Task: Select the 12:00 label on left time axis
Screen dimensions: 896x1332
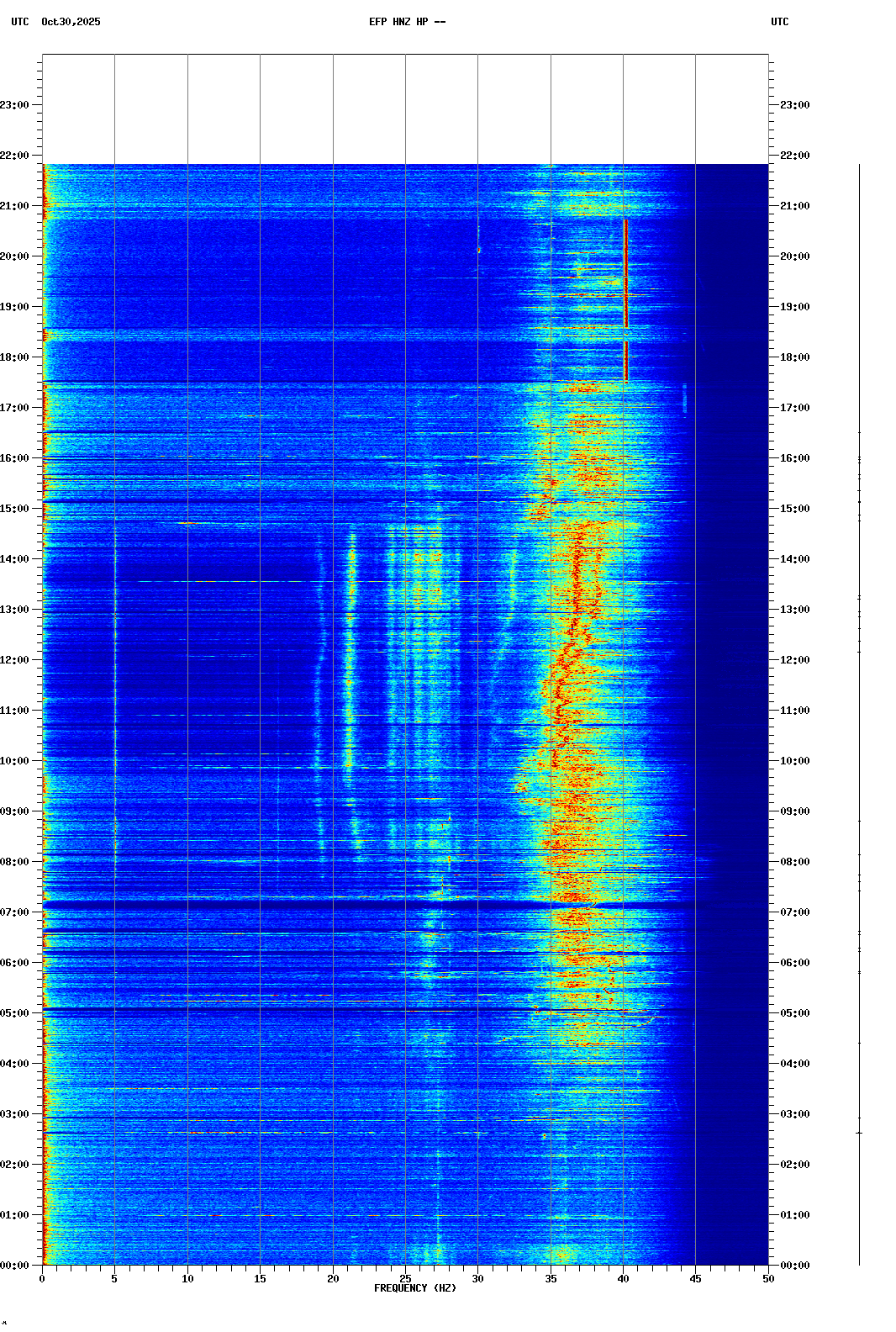Action: pyautogui.click(x=14, y=660)
